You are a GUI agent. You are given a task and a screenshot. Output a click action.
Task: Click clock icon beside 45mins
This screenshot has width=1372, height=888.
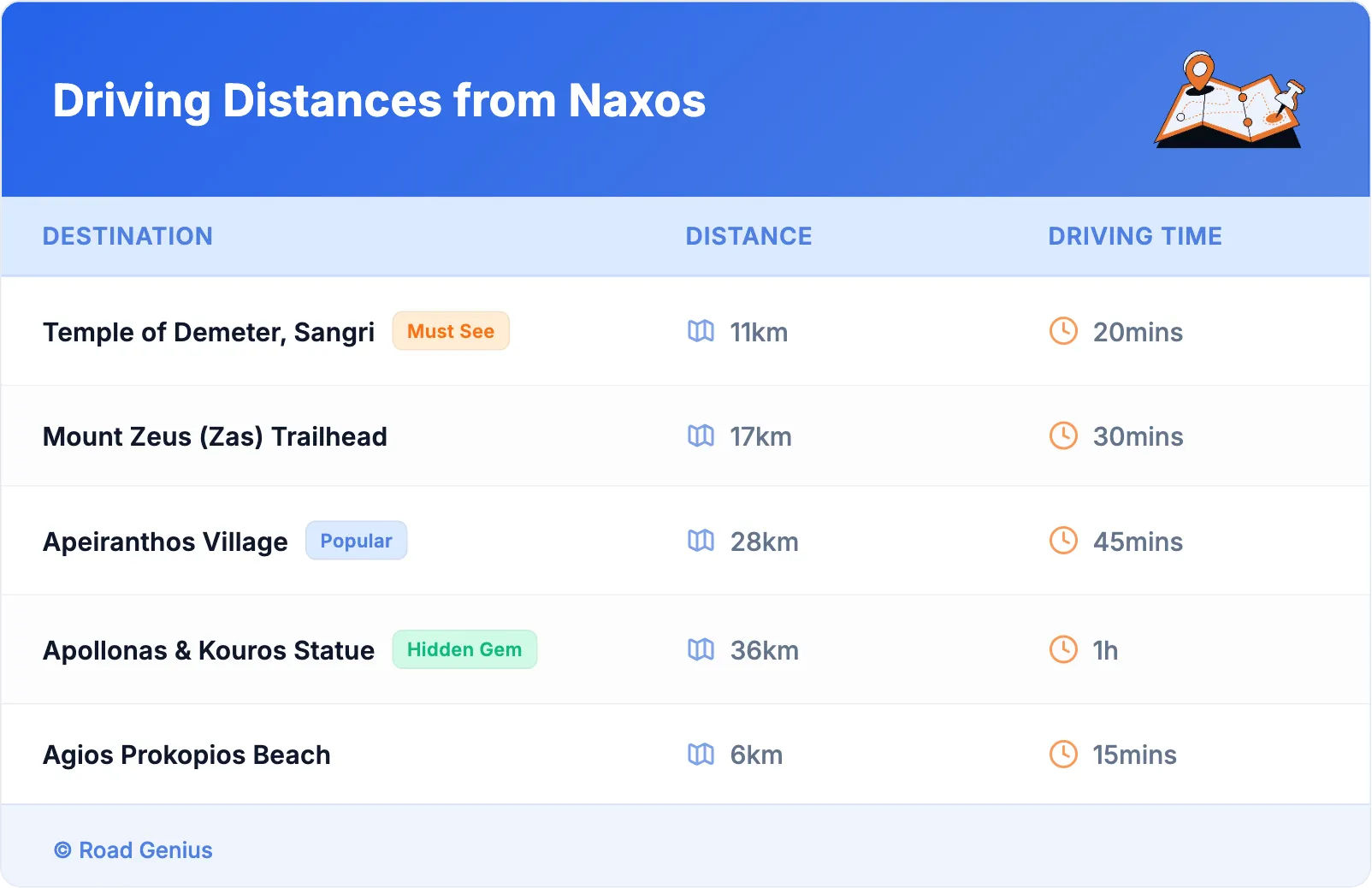tap(1063, 541)
